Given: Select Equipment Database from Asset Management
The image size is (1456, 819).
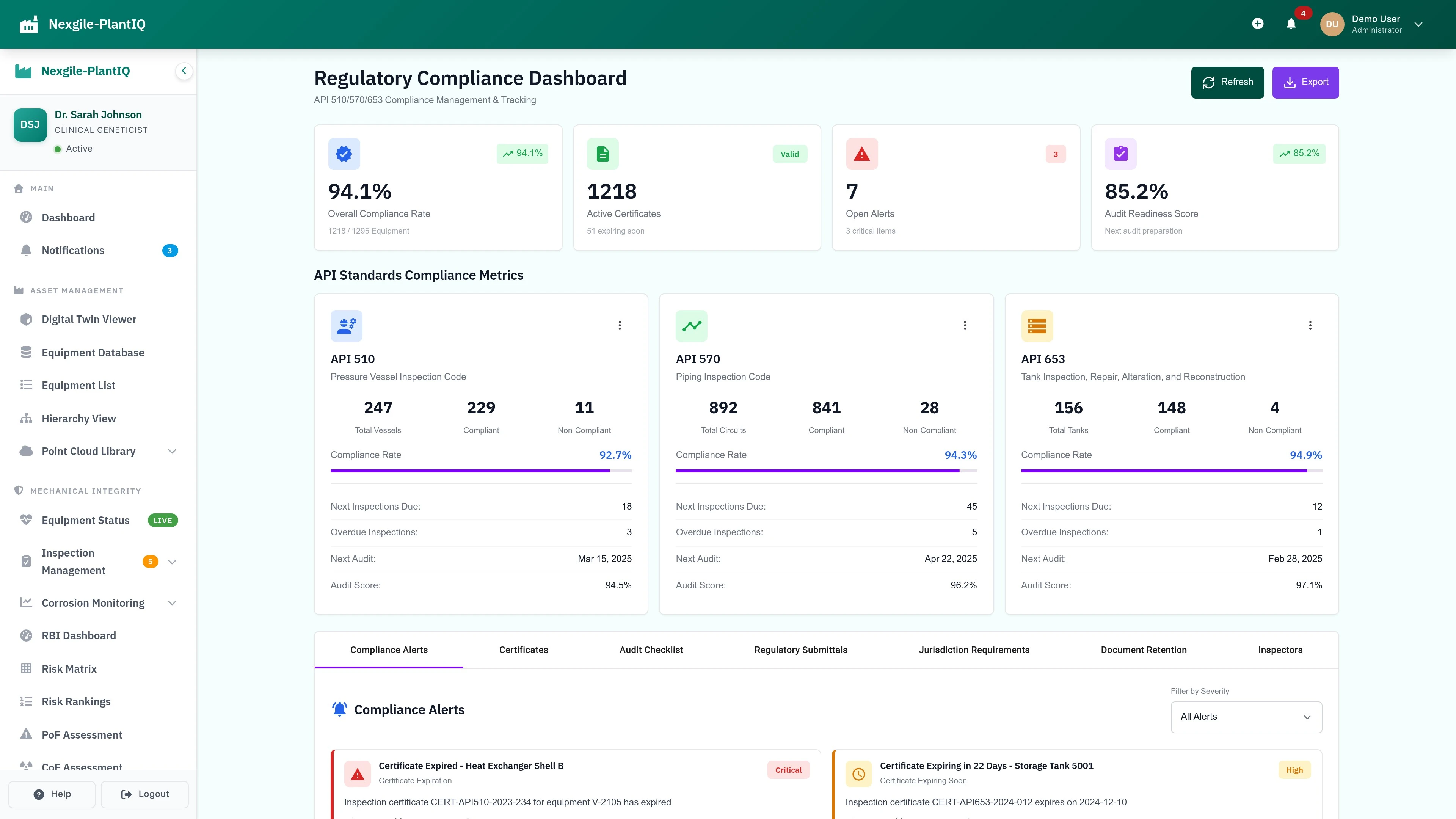Looking at the screenshot, I should 93,352.
